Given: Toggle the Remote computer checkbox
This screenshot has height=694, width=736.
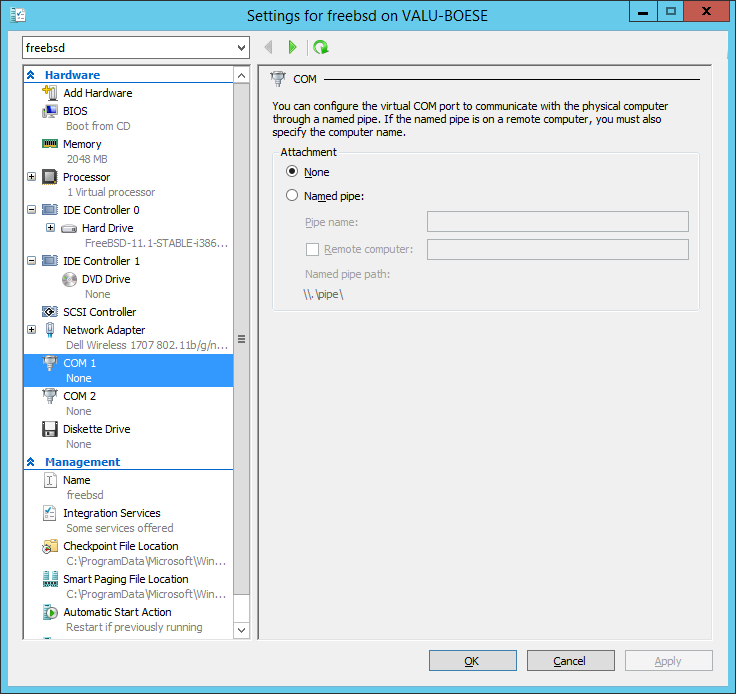Looking at the screenshot, I should [312, 249].
